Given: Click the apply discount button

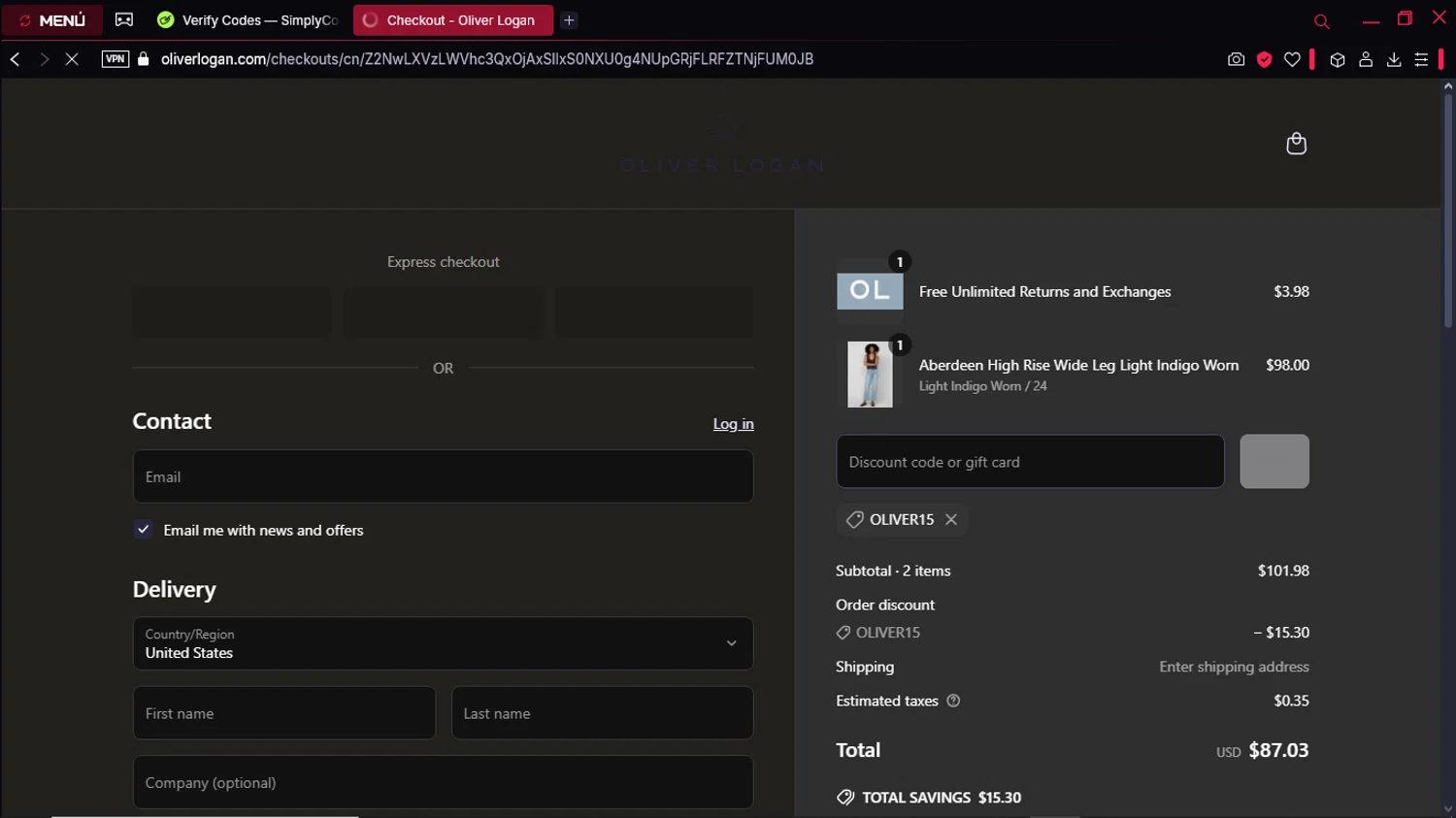Looking at the screenshot, I should 1274,462.
